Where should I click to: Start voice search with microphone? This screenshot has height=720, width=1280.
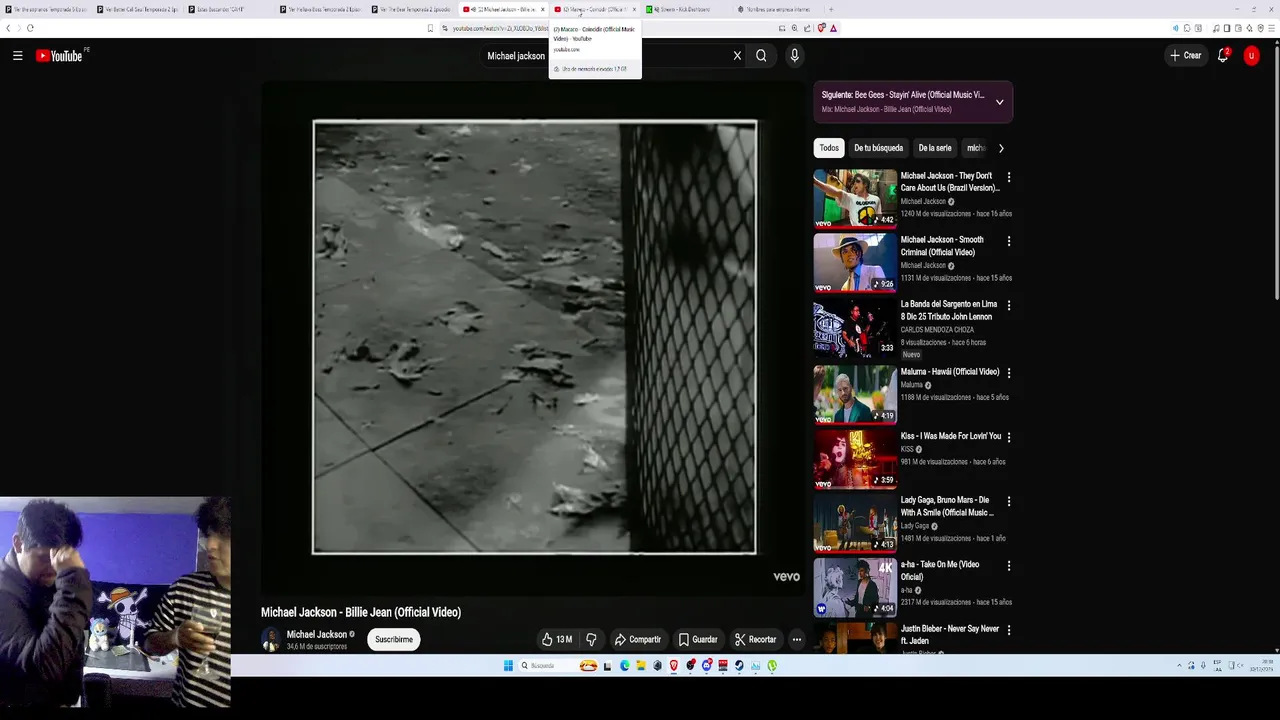coord(794,56)
